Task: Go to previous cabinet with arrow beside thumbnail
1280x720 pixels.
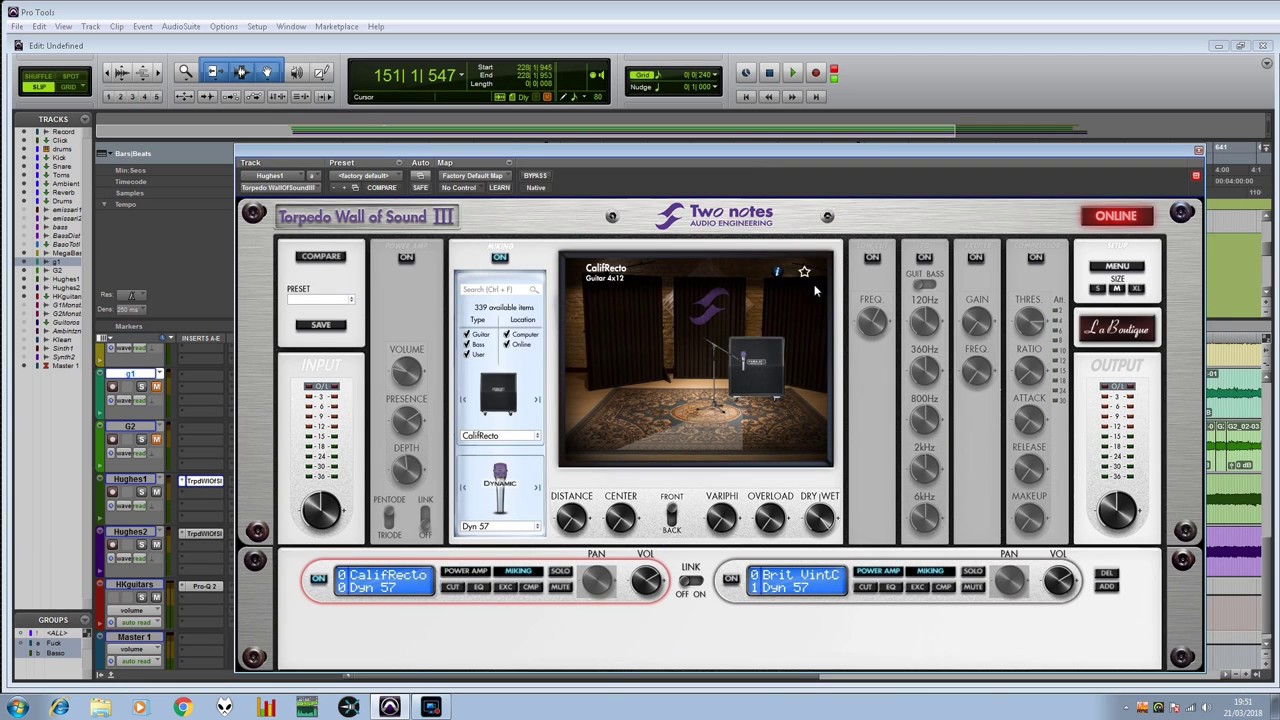Action: pos(462,400)
